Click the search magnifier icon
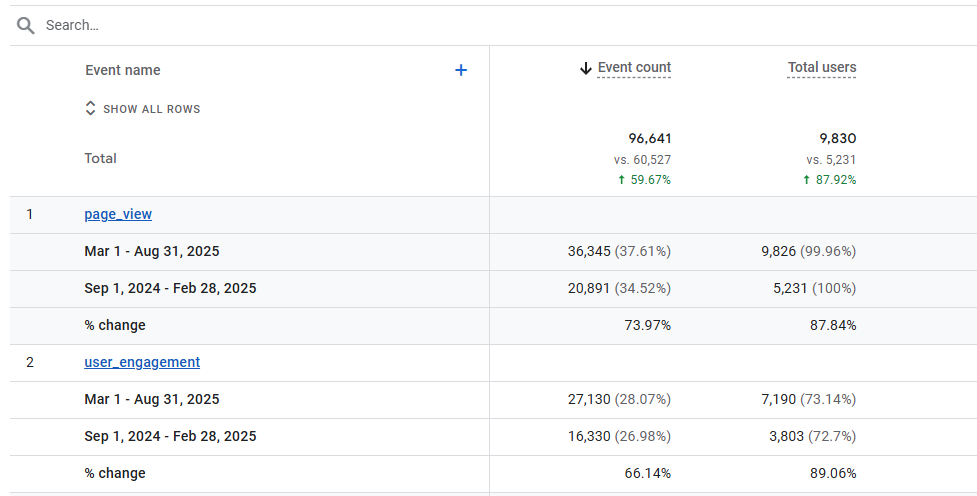The image size is (977, 496). [x=26, y=25]
